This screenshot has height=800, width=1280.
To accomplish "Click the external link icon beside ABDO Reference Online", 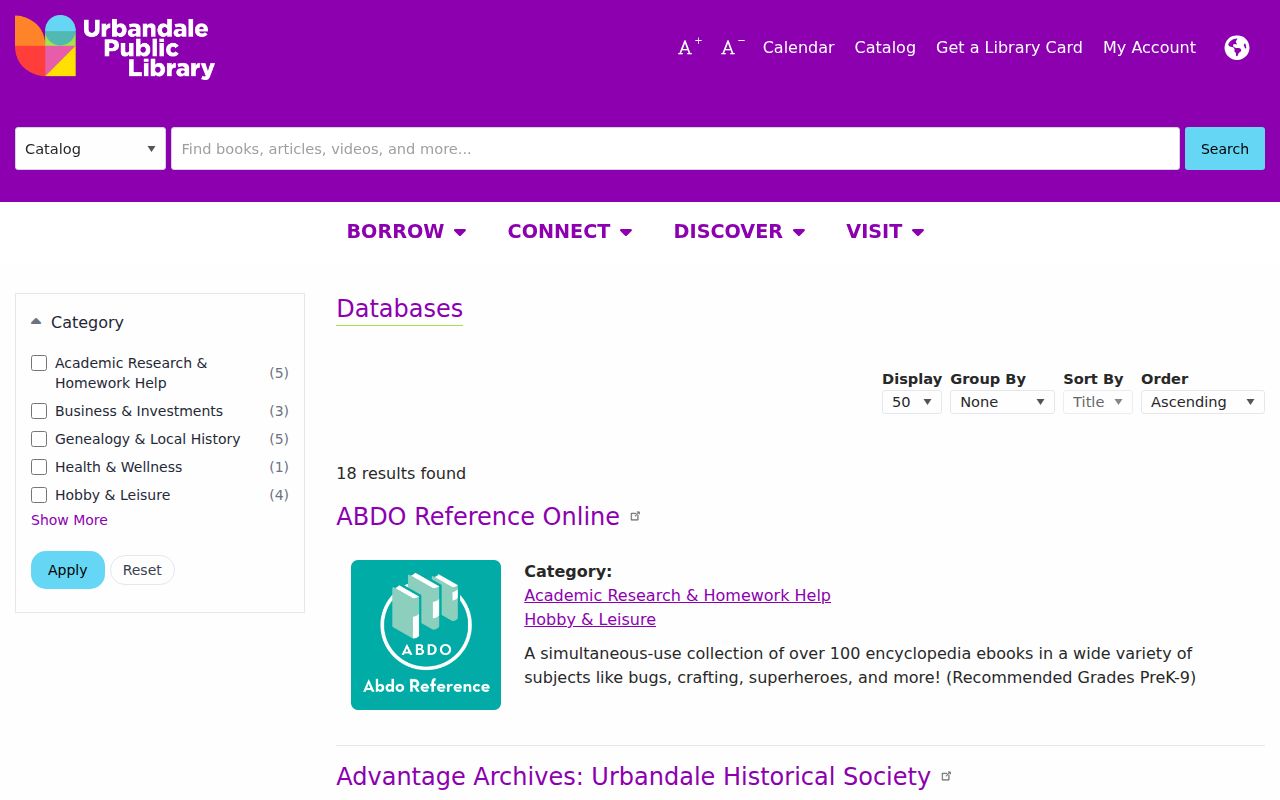I will click(x=635, y=516).
